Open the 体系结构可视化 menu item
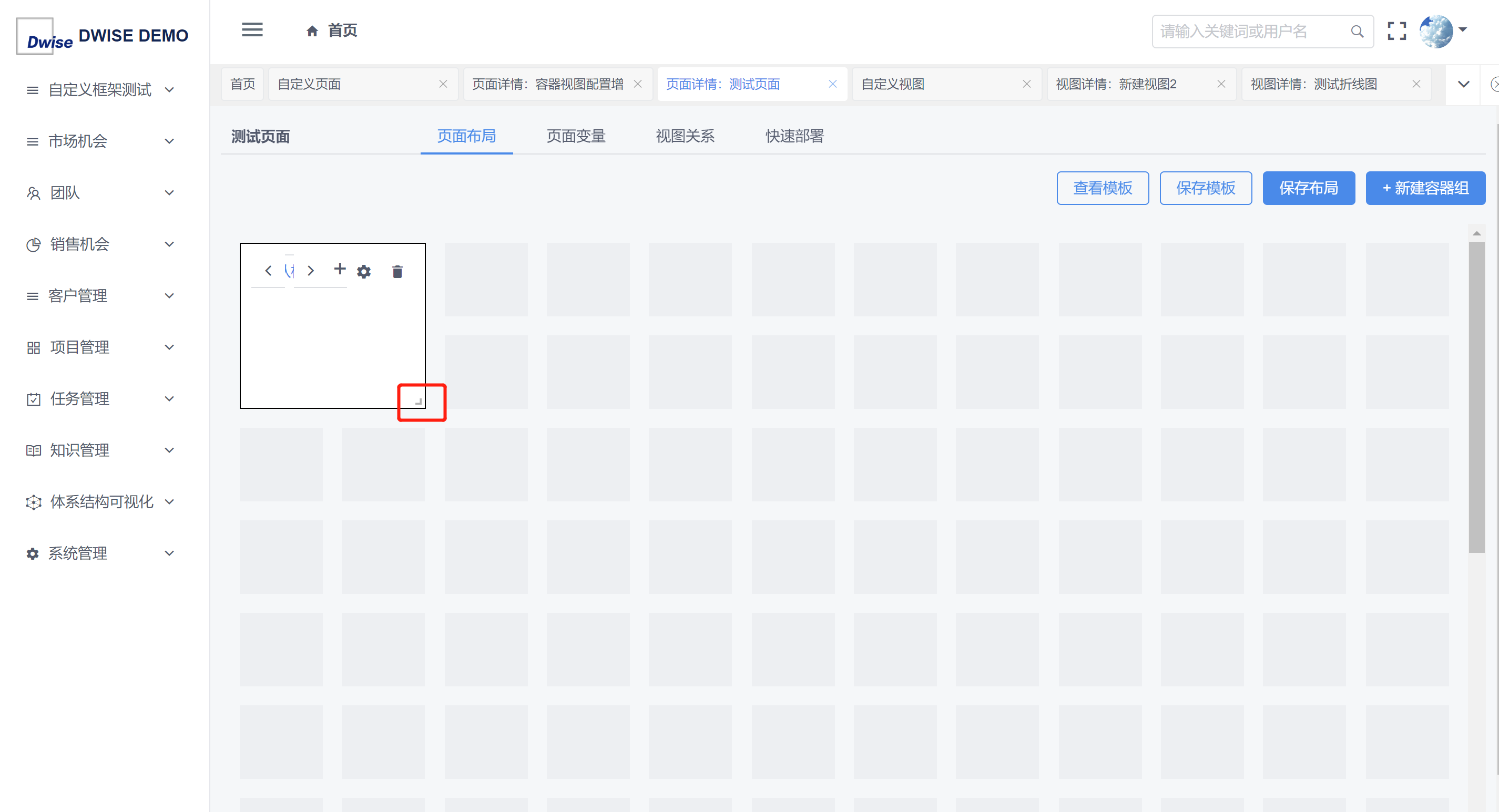 (101, 502)
